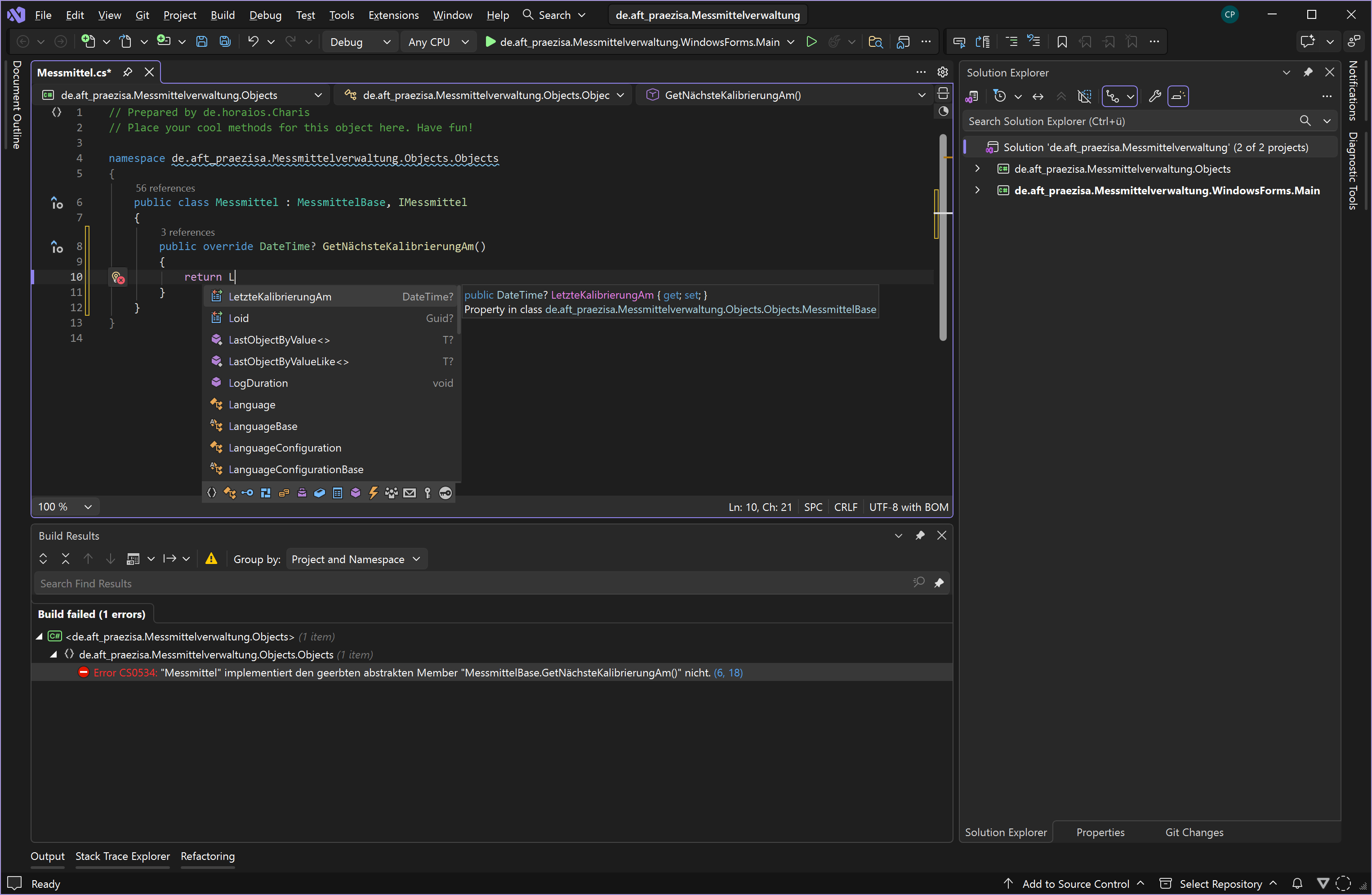Viewport: 1372px width, 895px height.
Task: Open the Debug configuration dropdown
Action: pyautogui.click(x=360, y=42)
